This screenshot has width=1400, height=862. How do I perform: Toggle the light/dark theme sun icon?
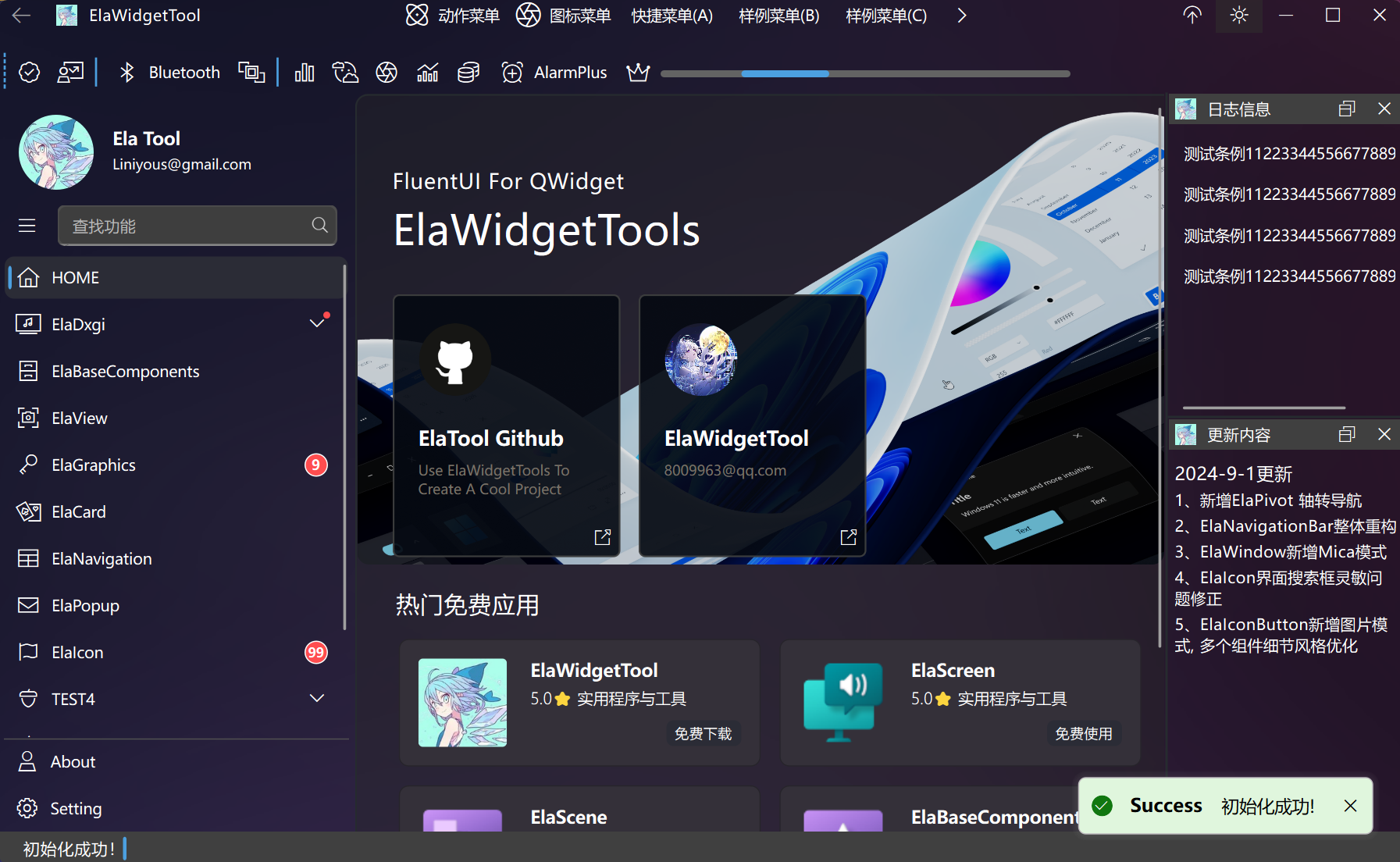click(x=1239, y=16)
